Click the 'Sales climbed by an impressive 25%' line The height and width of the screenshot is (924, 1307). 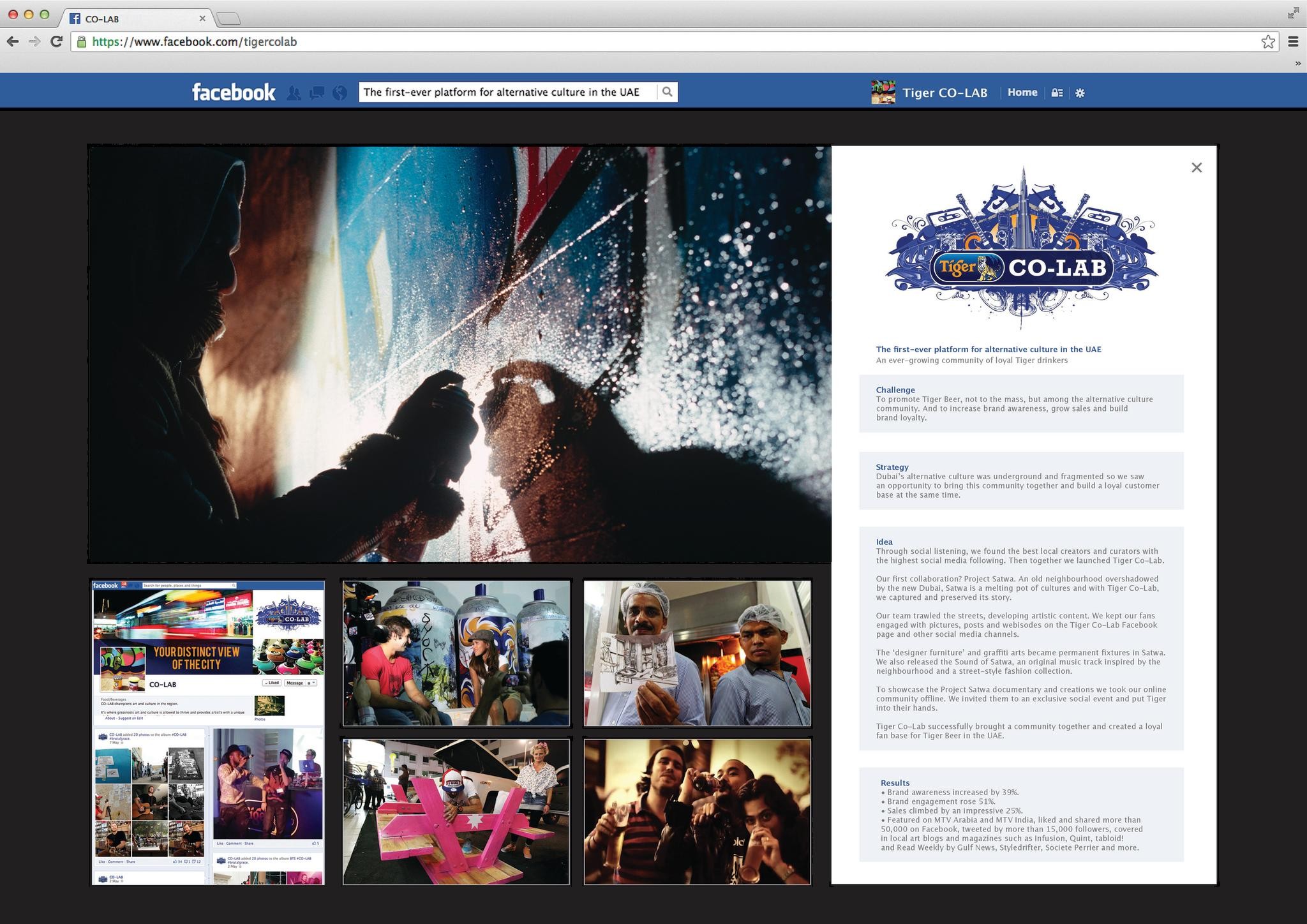coord(952,810)
